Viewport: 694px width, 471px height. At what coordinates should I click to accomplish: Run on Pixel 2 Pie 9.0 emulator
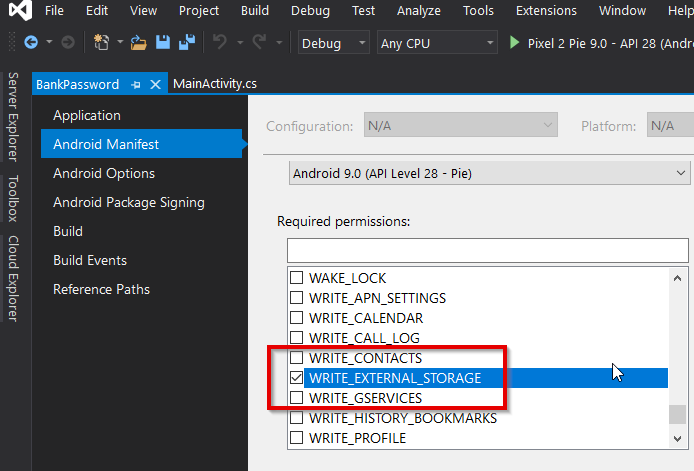(602, 43)
